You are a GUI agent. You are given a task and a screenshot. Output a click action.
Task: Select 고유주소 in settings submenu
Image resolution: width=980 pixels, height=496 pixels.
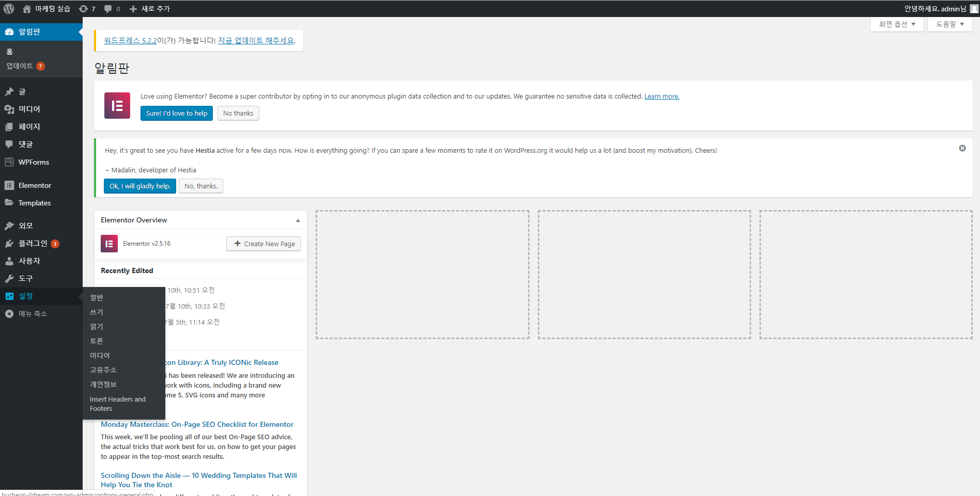(x=103, y=370)
